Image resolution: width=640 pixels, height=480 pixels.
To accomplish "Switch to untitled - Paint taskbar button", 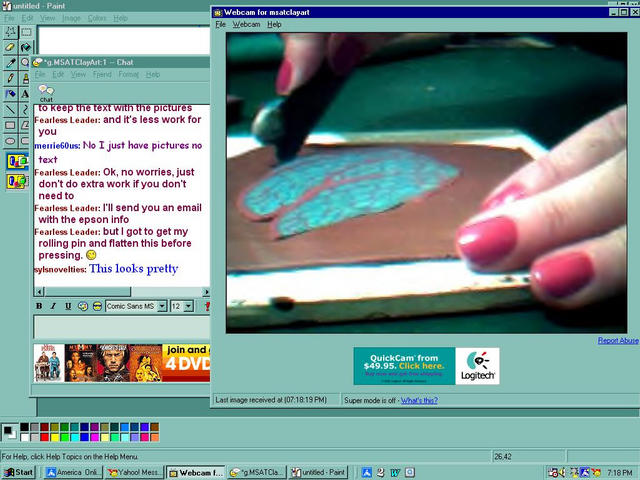I will [x=319, y=472].
